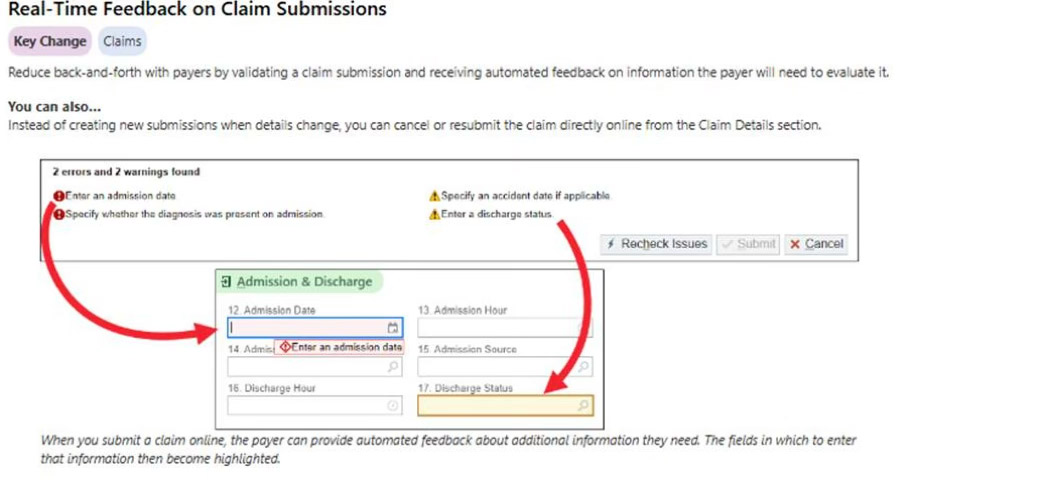Open the lookup magnifier in field 14

click(x=393, y=367)
